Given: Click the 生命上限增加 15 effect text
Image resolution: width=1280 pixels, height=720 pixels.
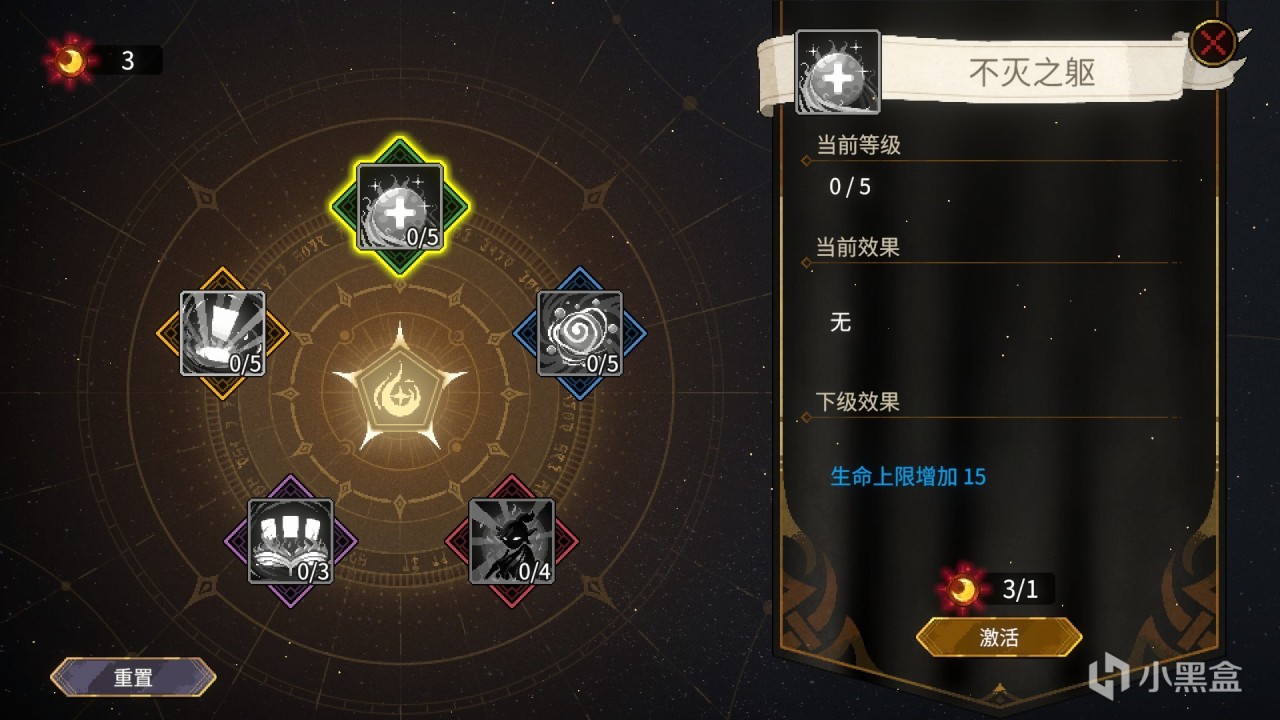Looking at the screenshot, I should [x=908, y=477].
